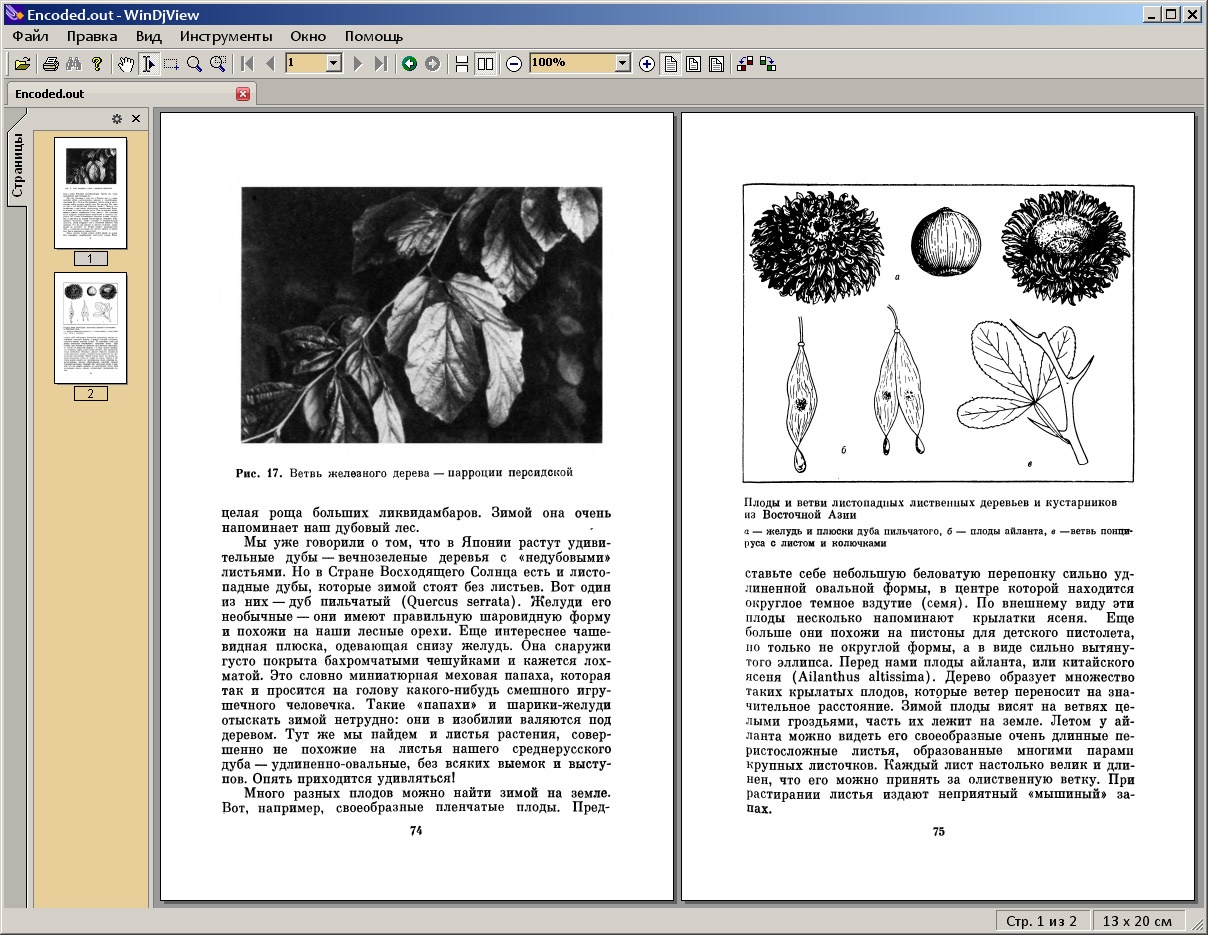This screenshot has height=935, width=1208.
Task: Click thumbnail label number 2
Action: [90, 394]
